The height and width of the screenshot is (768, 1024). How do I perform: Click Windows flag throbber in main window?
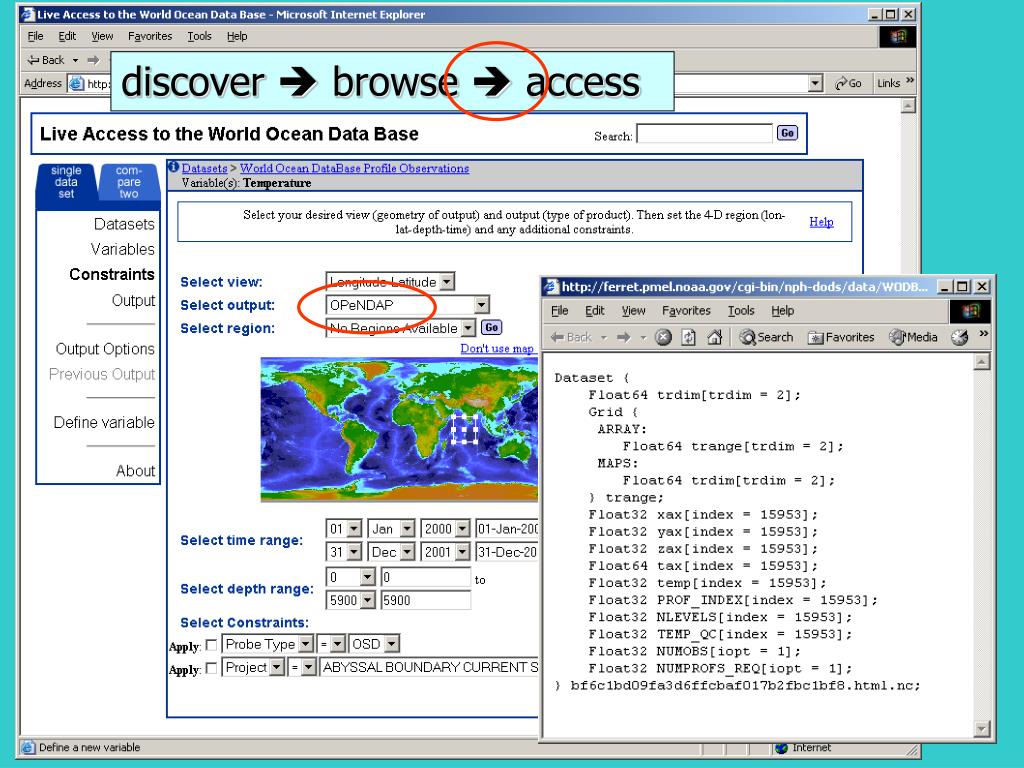[x=898, y=37]
